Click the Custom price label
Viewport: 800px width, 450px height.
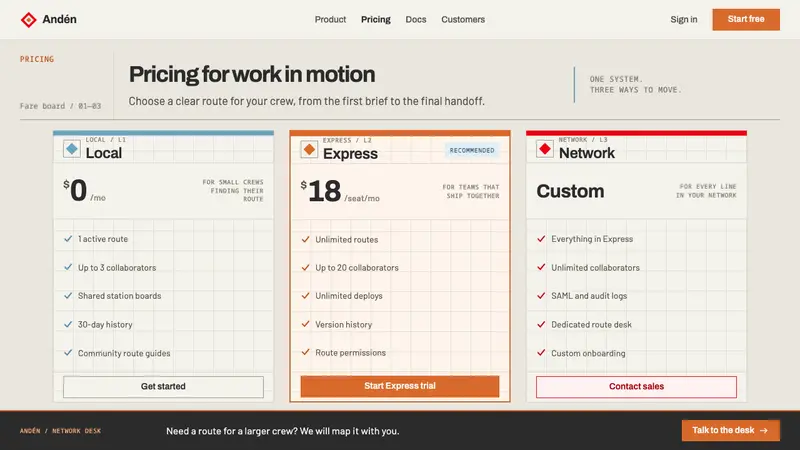click(570, 191)
